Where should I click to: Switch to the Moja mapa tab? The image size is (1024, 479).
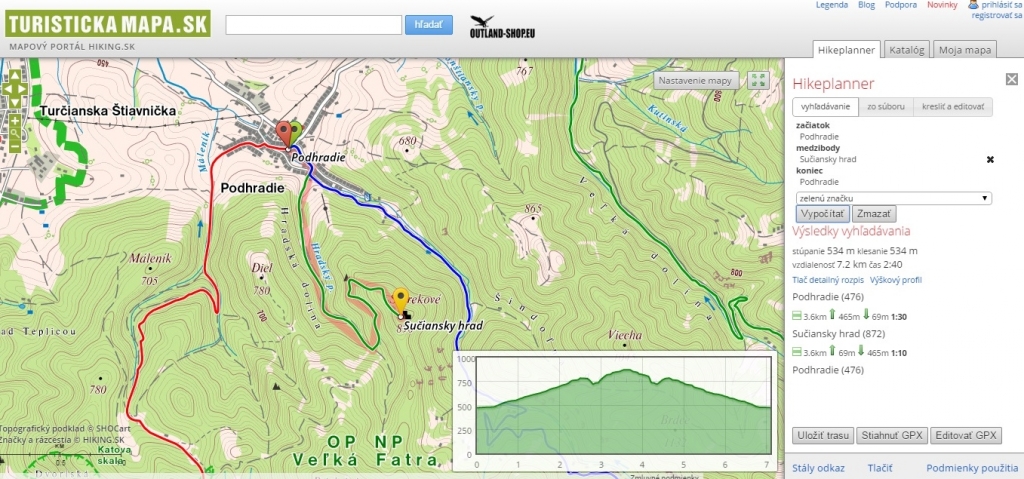pos(965,50)
